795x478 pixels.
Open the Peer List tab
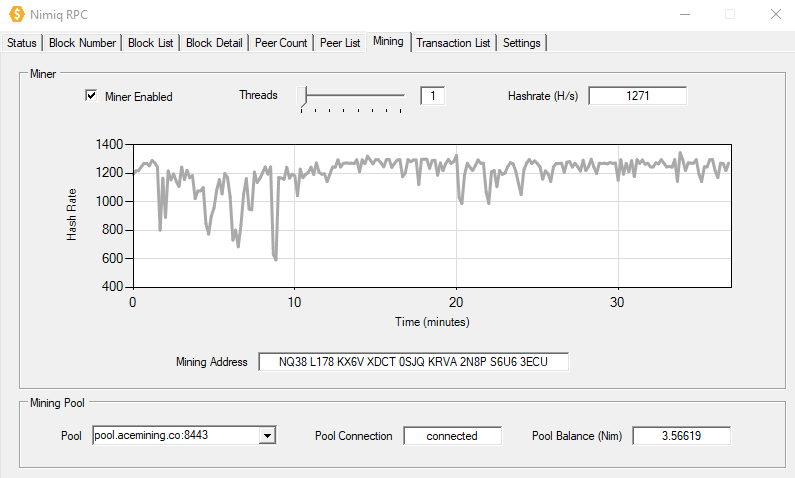pyautogui.click(x=340, y=43)
